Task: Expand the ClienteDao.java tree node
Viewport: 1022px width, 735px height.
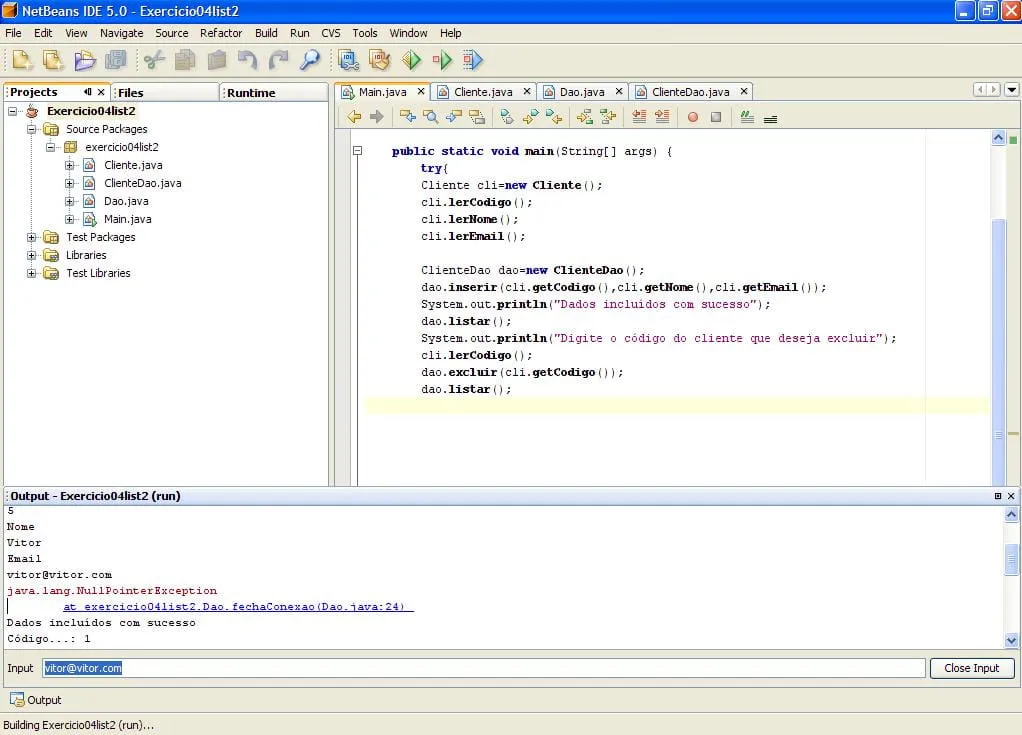Action: point(70,183)
